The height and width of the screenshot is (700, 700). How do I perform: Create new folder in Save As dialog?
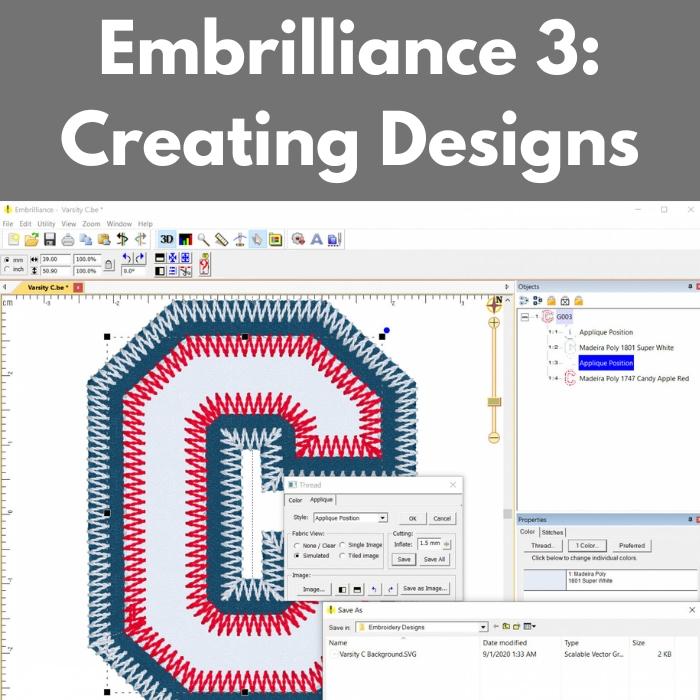pyautogui.click(x=517, y=626)
